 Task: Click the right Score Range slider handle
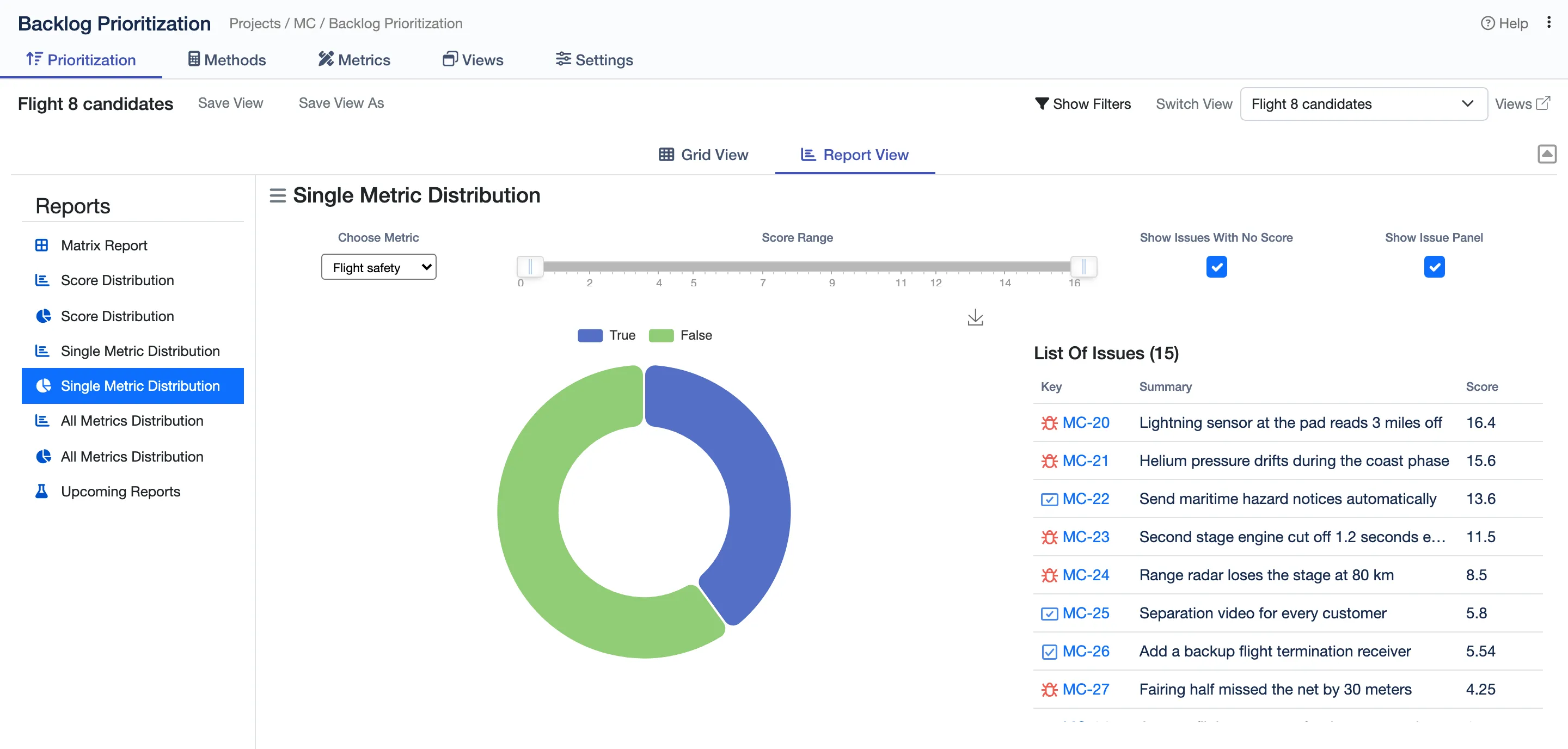(x=1083, y=267)
